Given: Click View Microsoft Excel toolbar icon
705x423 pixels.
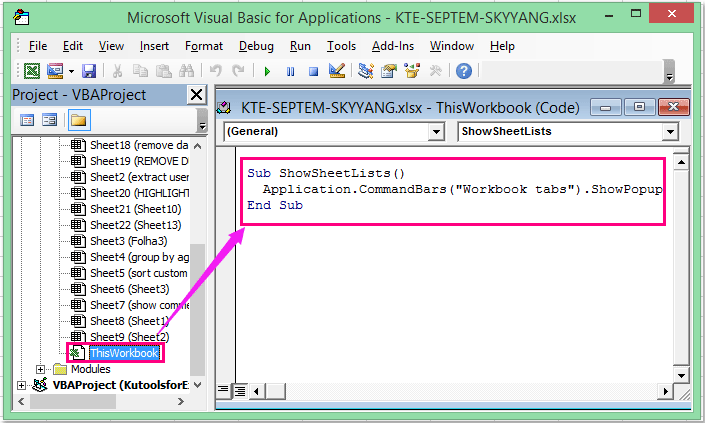Looking at the screenshot, I should [x=31, y=71].
